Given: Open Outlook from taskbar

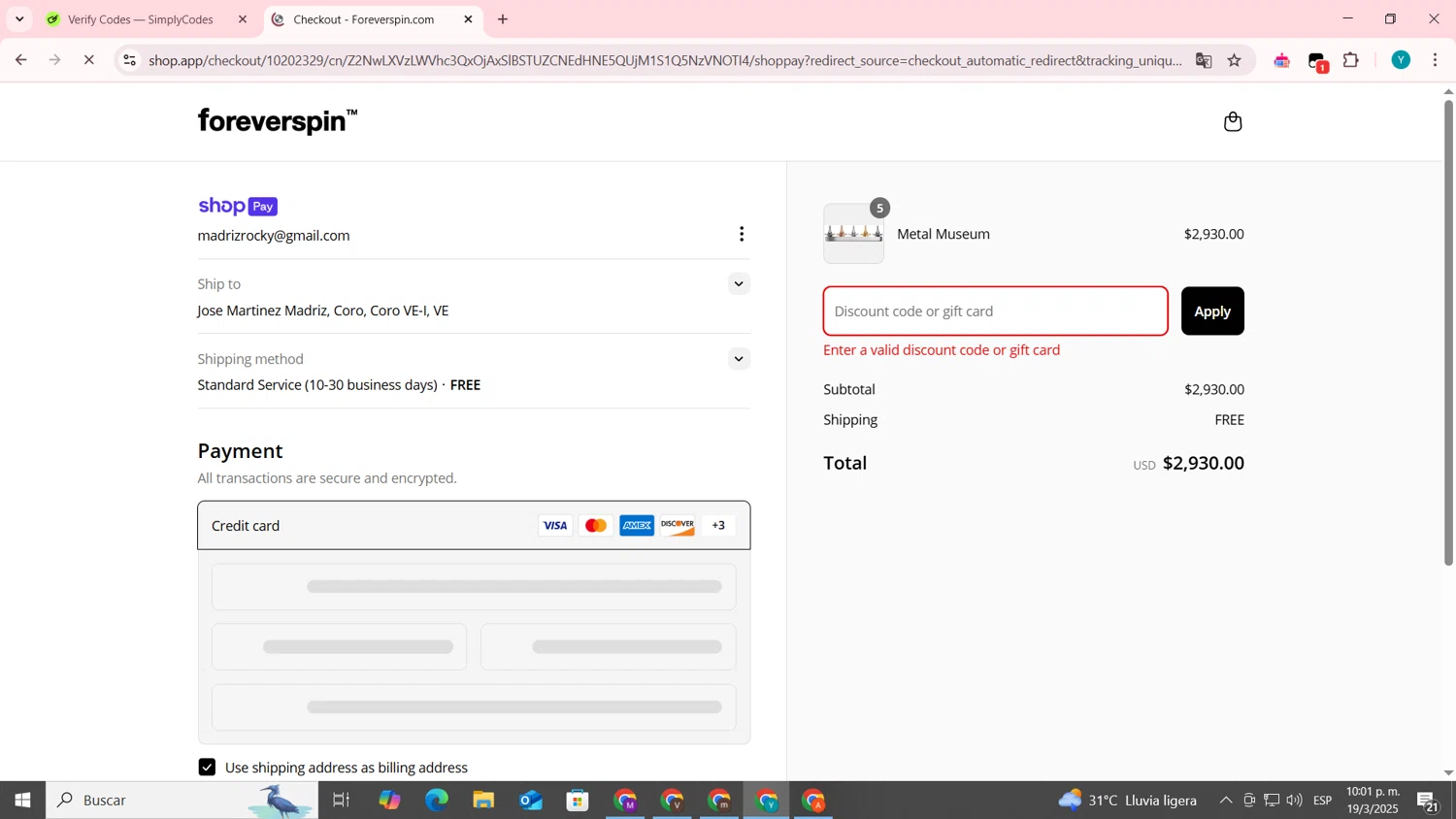Looking at the screenshot, I should tap(531, 801).
